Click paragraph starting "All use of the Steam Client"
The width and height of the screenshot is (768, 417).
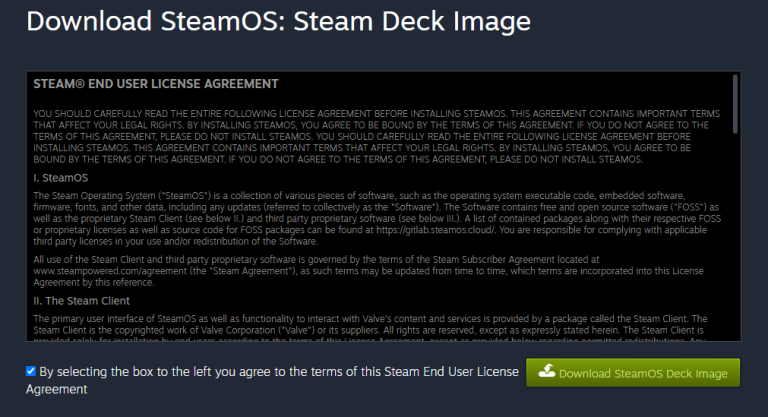click(x=368, y=271)
